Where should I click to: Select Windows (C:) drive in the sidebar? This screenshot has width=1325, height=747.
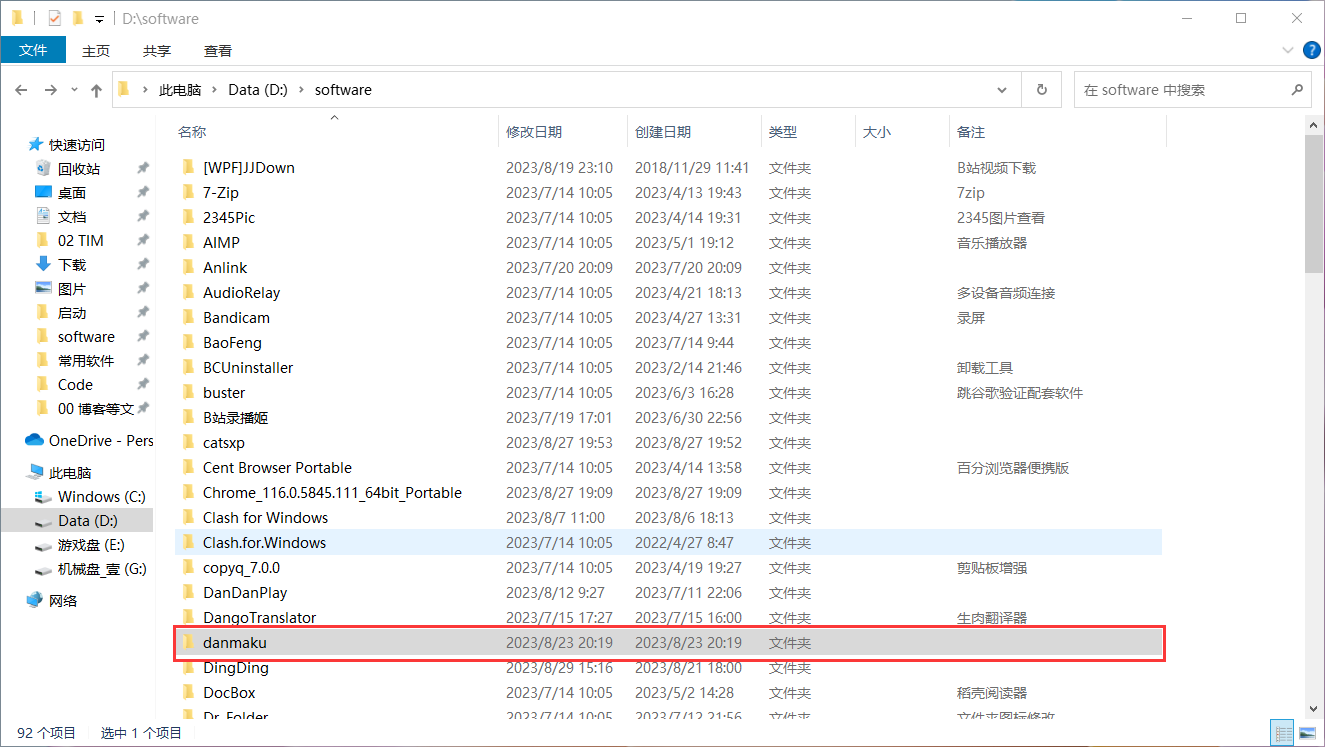[101, 497]
